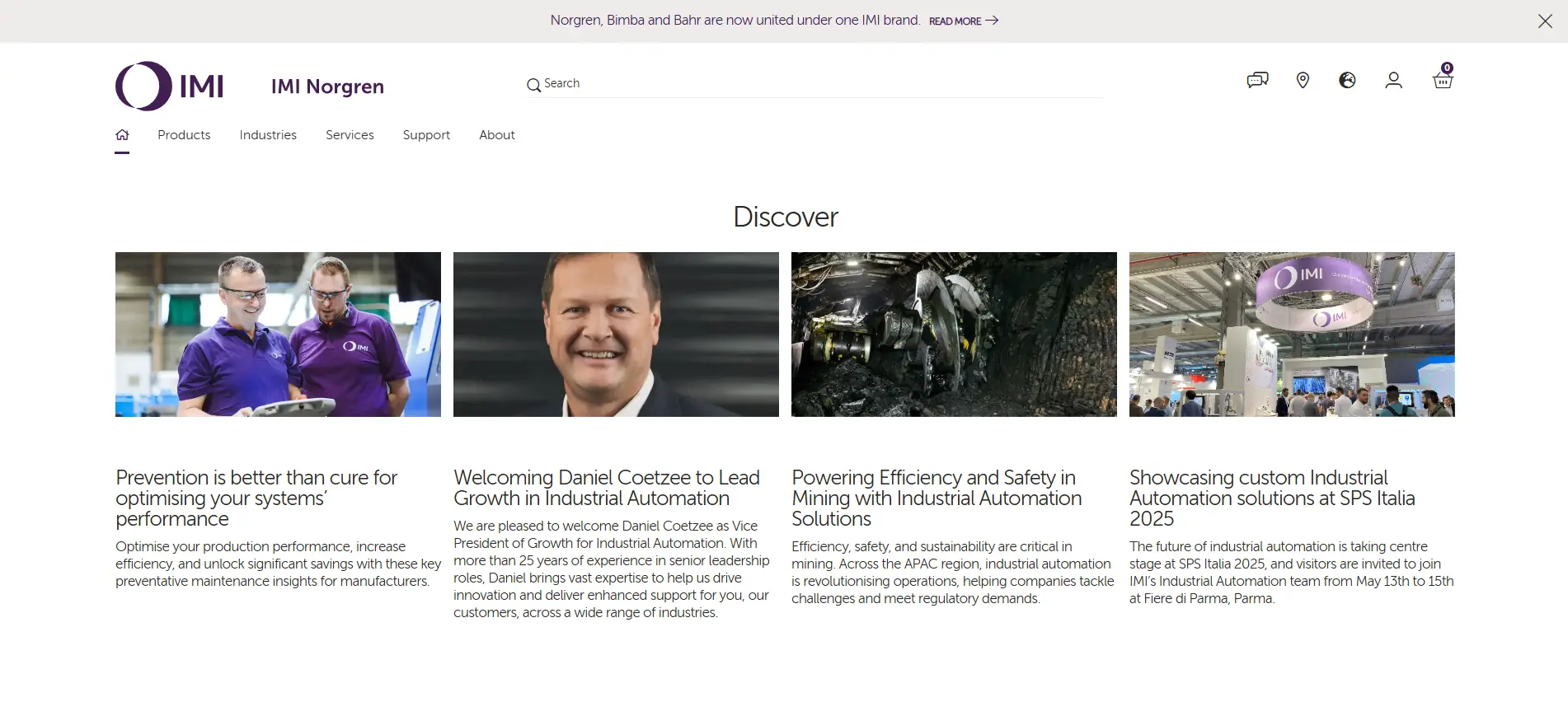Image resolution: width=1568 pixels, height=702 pixels.
Task: Expand the Services menu
Action: 350,135
